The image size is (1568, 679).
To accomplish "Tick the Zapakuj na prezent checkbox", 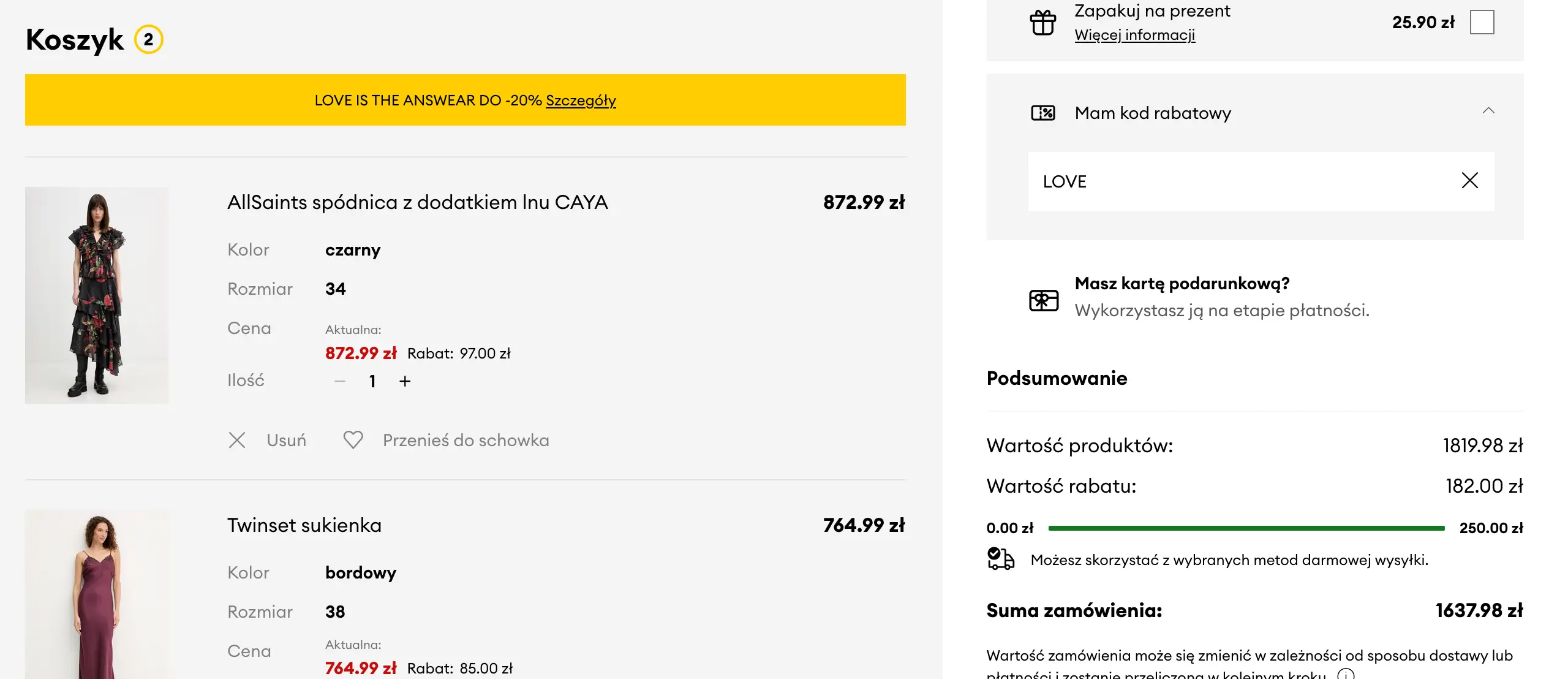I will pos(1482,23).
